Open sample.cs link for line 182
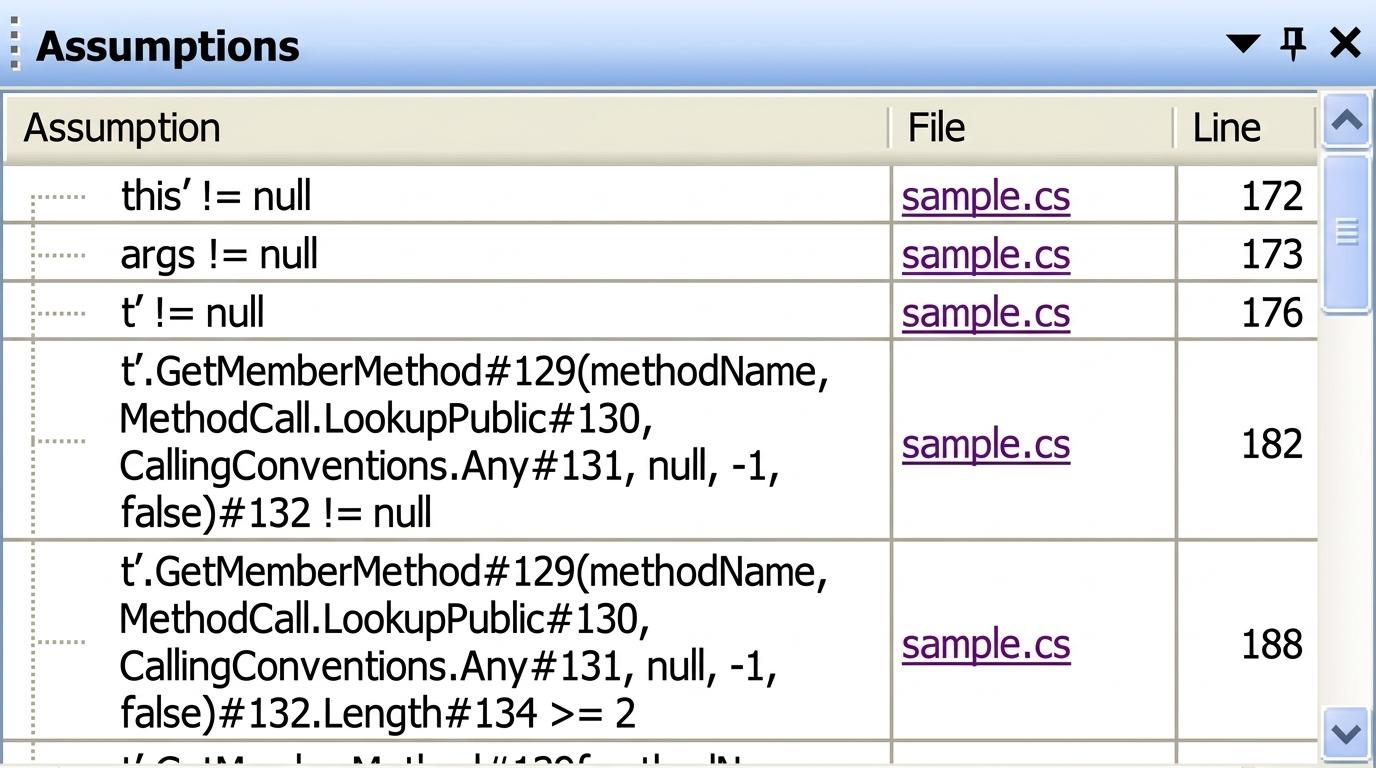The height and width of the screenshot is (768, 1376). 985,443
